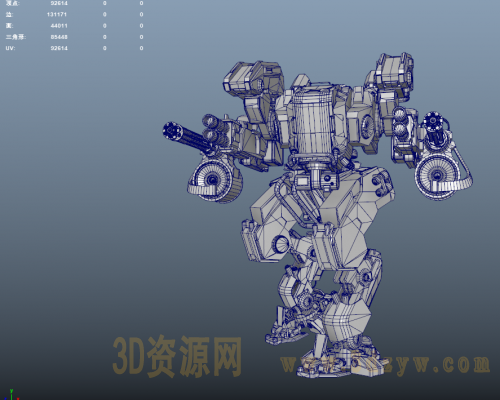
Task: Select the round ammo drum under the right arm
Action: coord(437,176)
